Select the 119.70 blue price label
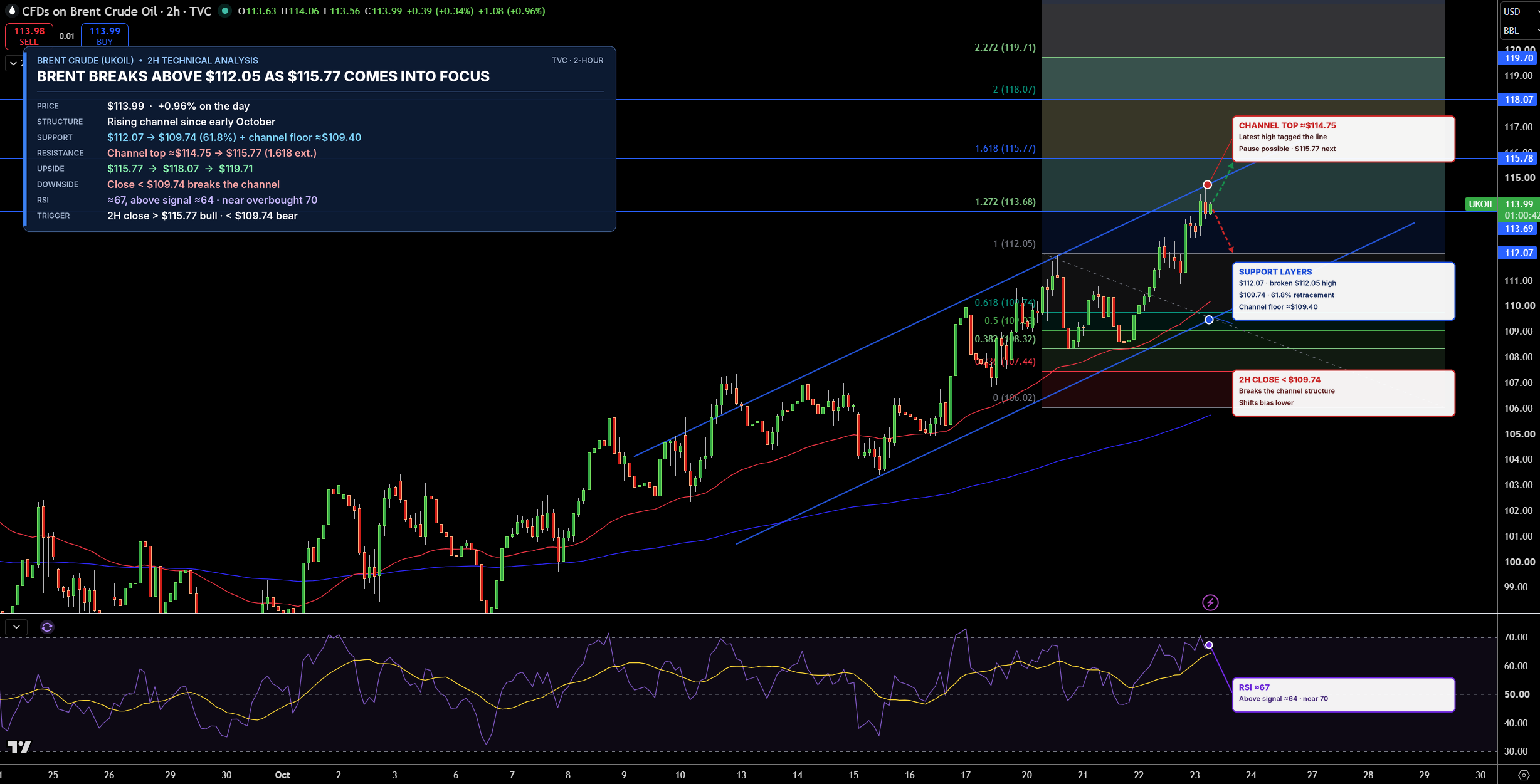 click(x=1519, y=58)
